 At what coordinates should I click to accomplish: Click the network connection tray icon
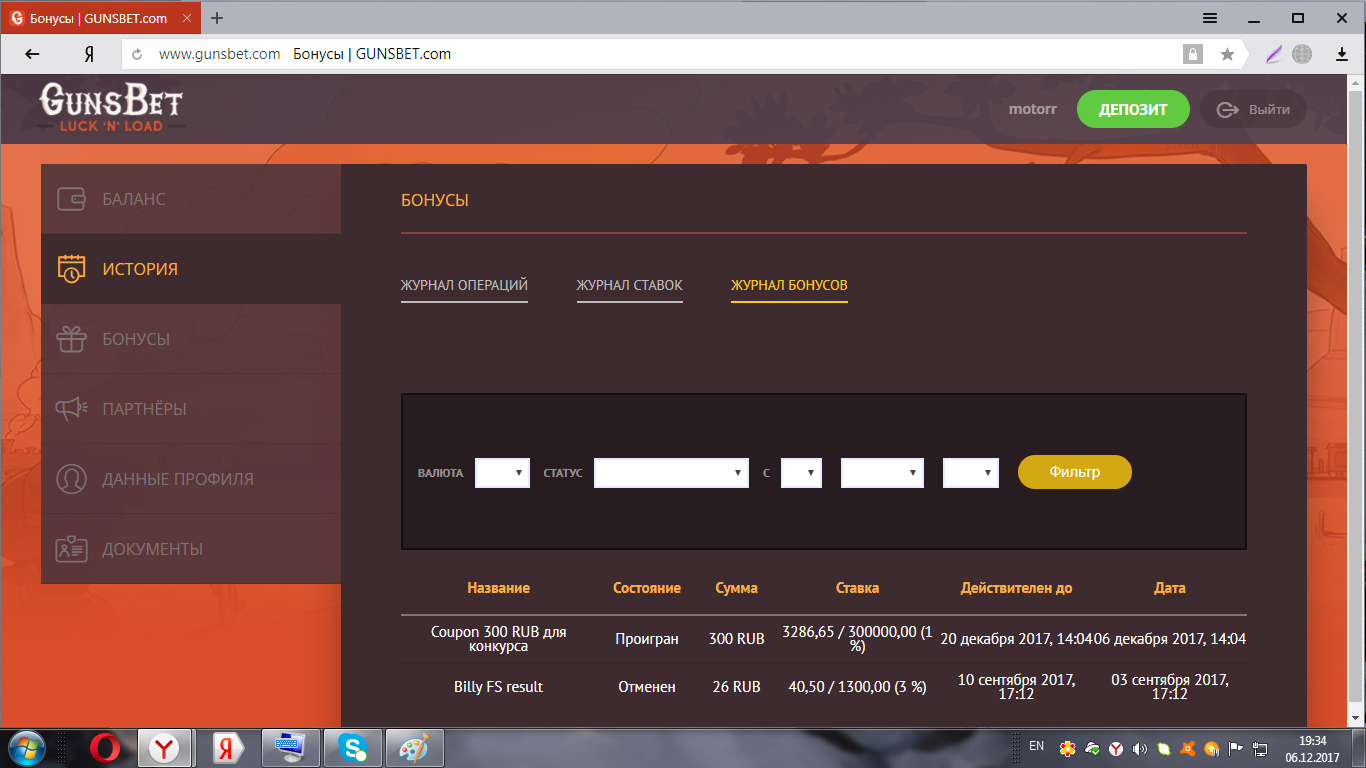(x=1261, y=748)
